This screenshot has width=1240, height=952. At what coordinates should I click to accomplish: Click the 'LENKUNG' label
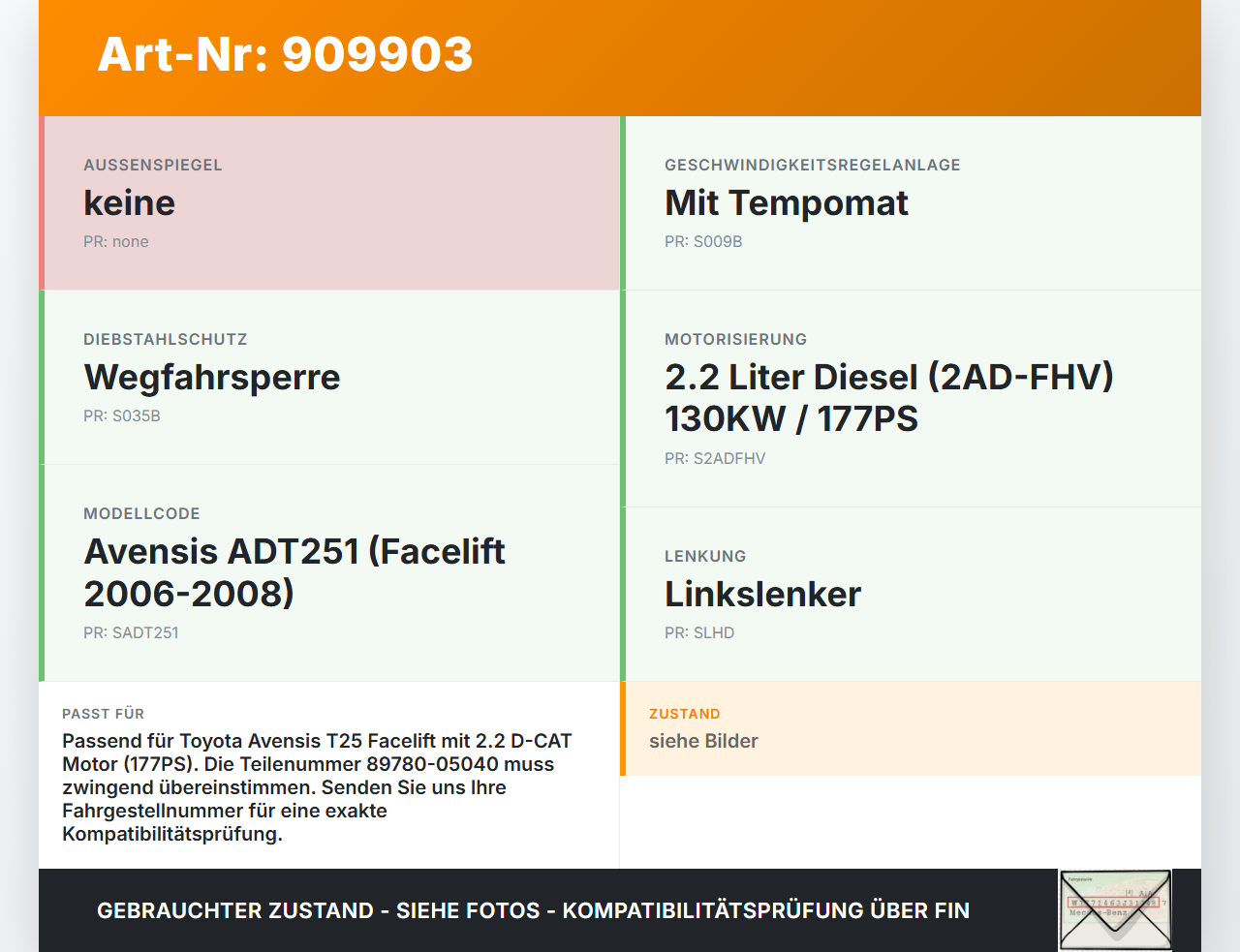(705, 557)
